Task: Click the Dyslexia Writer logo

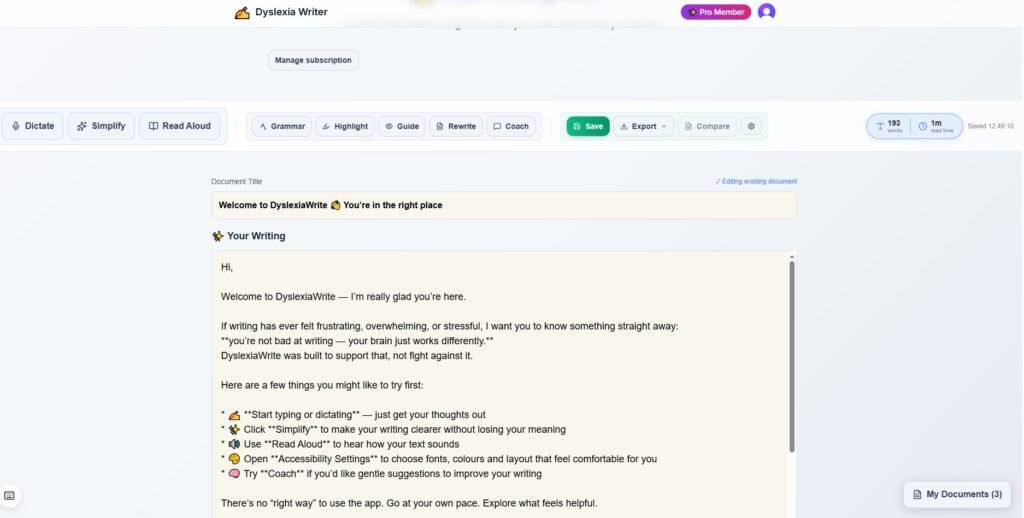Action: [x=281, y=12]
